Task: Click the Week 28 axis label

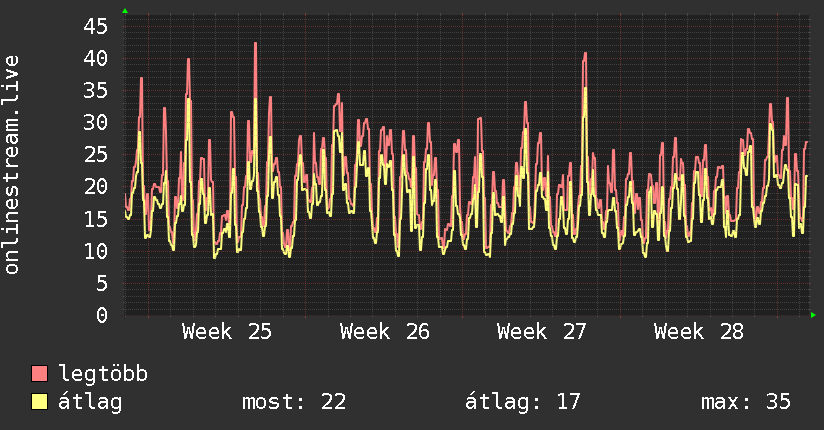Action: [x=699, y=332]
